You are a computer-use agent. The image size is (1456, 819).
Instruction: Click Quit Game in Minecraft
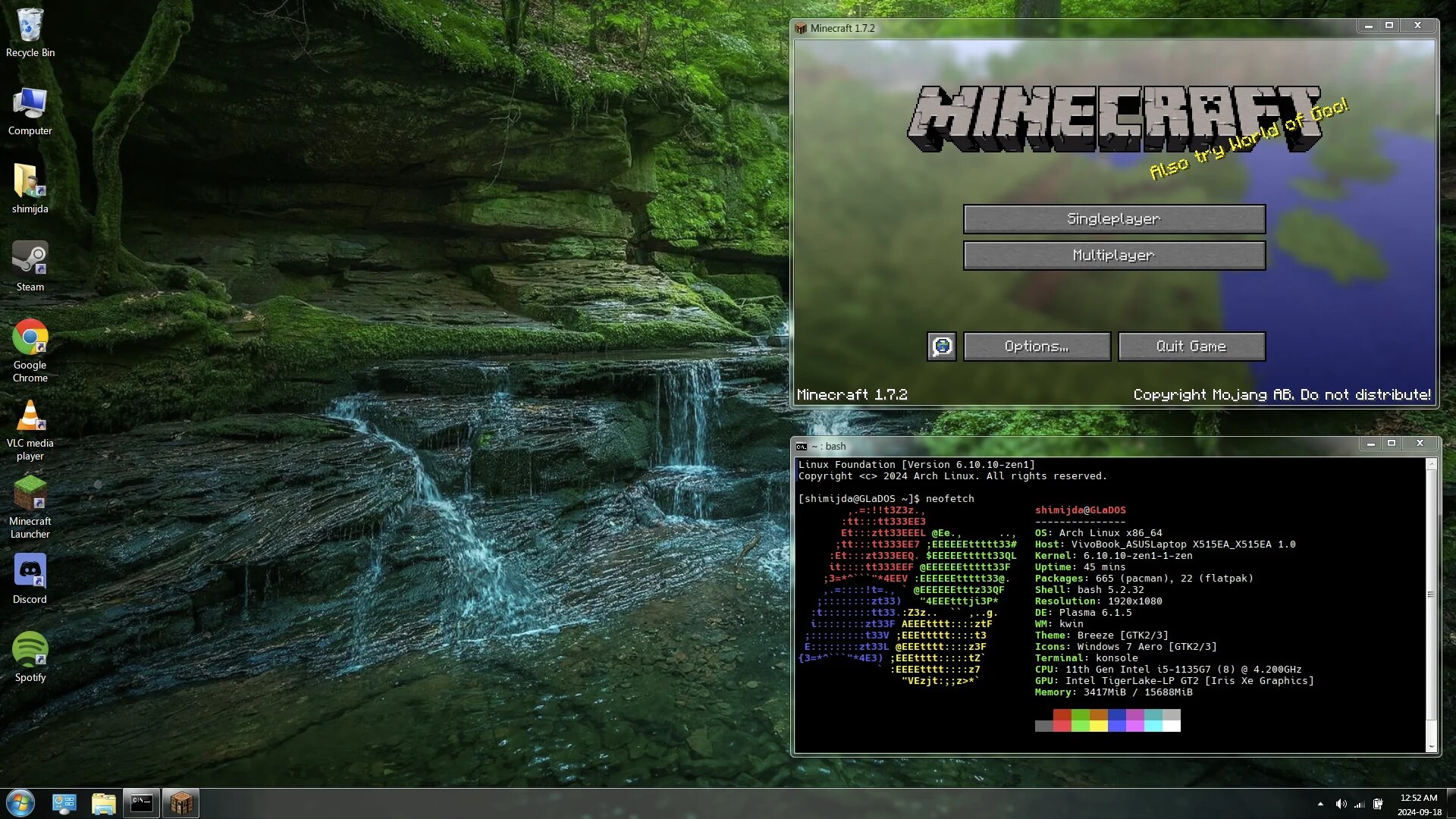(x=1191, y=347)
